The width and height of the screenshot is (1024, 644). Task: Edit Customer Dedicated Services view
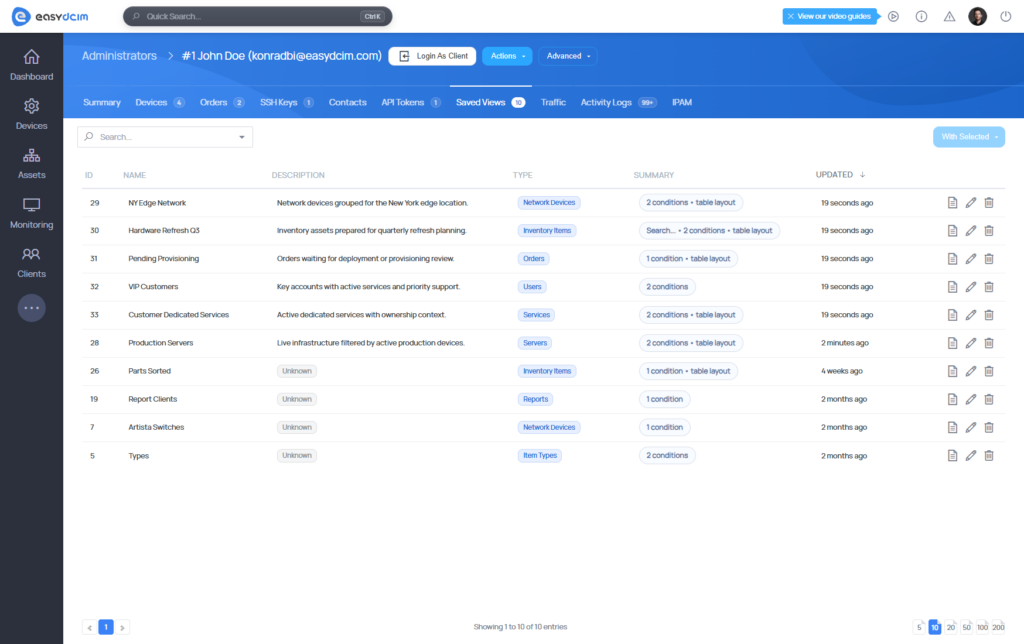[x=971, y=315]
